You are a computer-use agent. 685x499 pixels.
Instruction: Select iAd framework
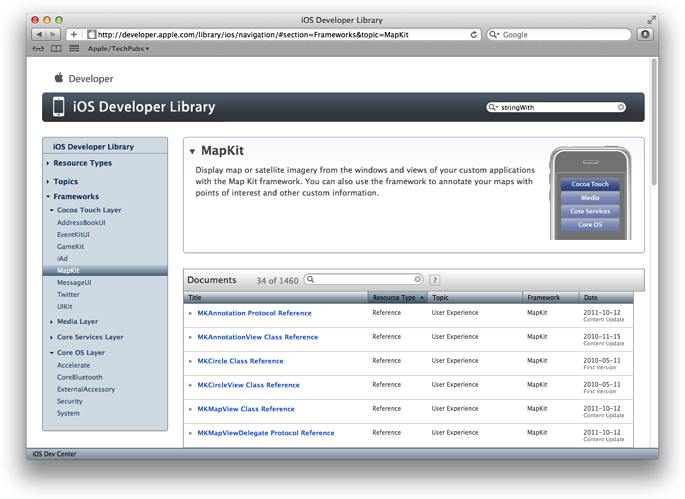coord(62,259)
